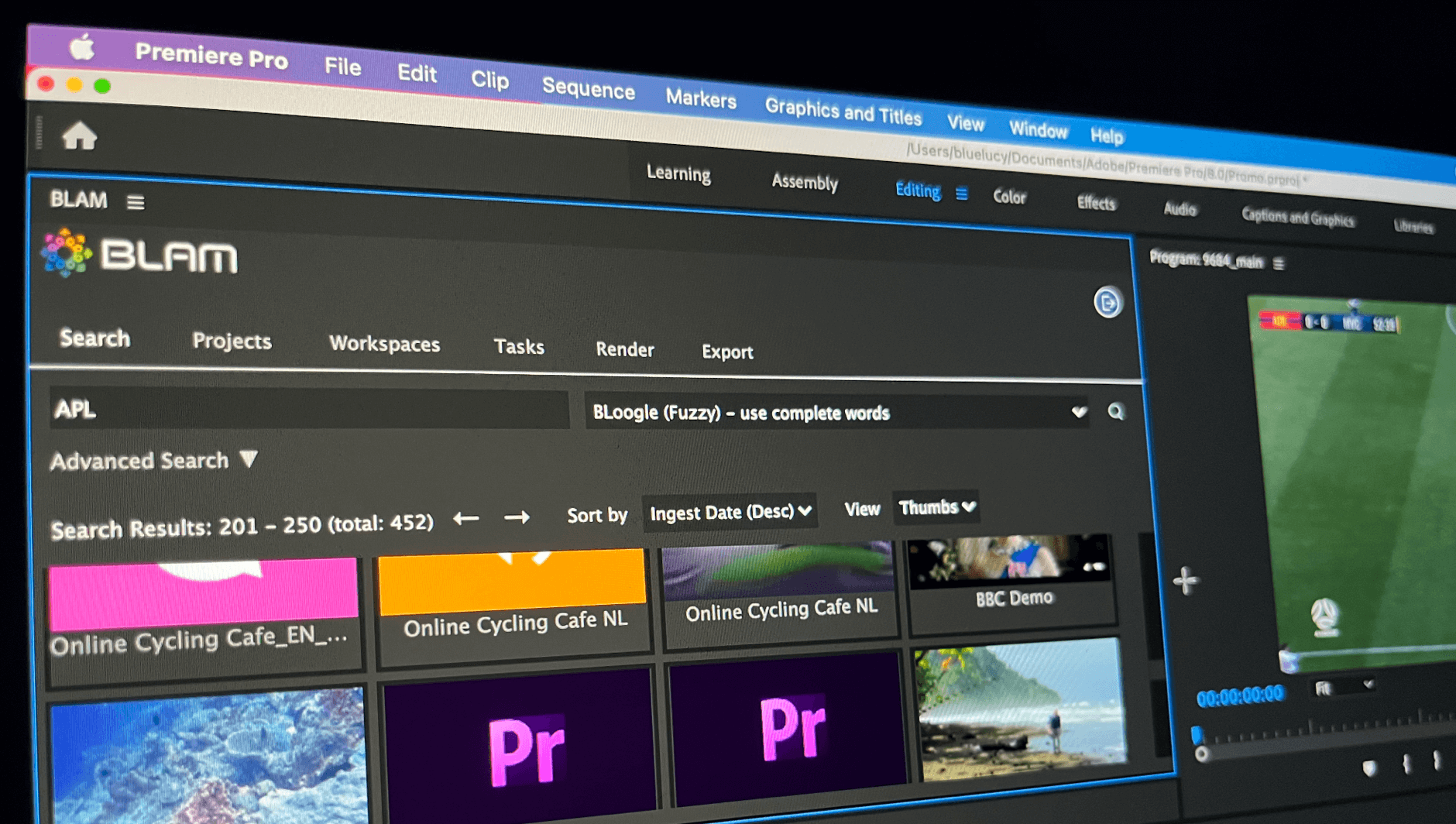1456x824 pixels.
Task: Open the BLAM Projects tab
Action: pos(232,342)
